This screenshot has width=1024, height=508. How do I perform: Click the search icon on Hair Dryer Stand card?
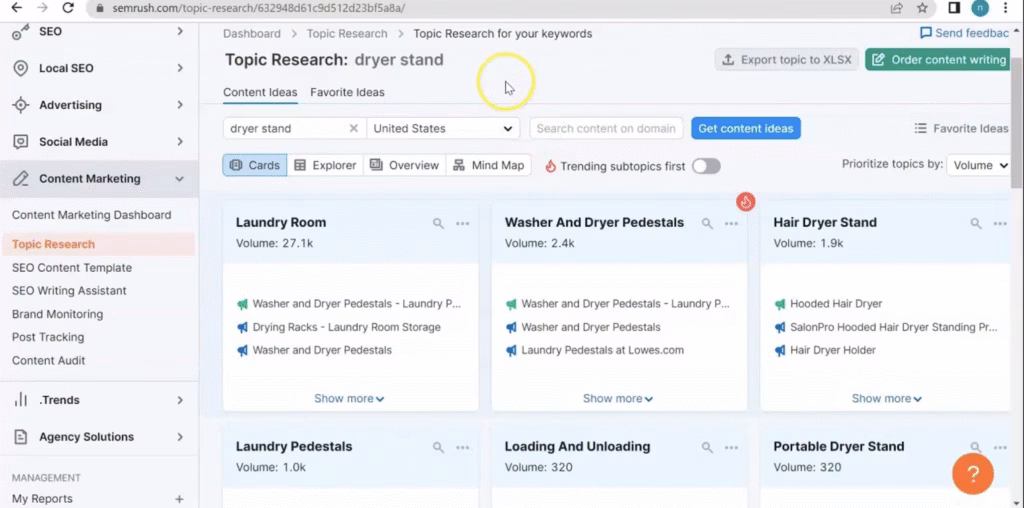pyautogui.click(x=975, y=224)
